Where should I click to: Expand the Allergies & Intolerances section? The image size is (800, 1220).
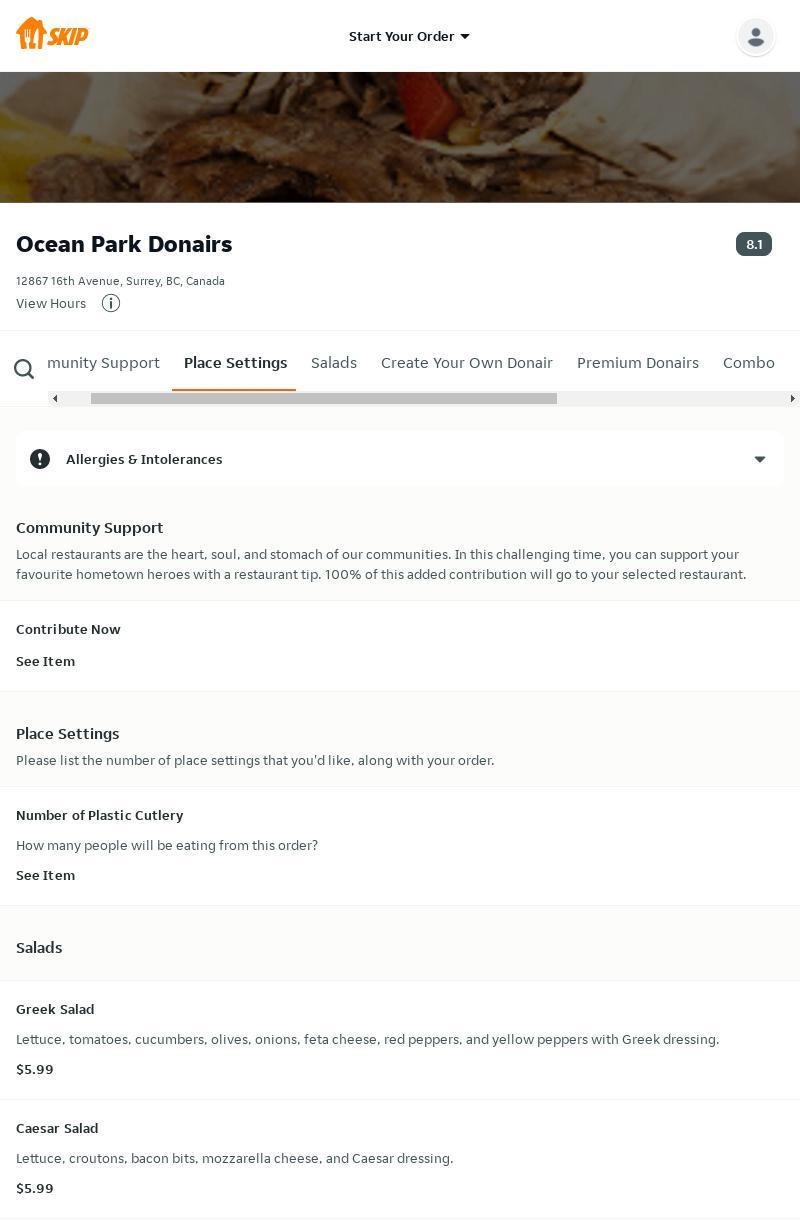point(144,459)
